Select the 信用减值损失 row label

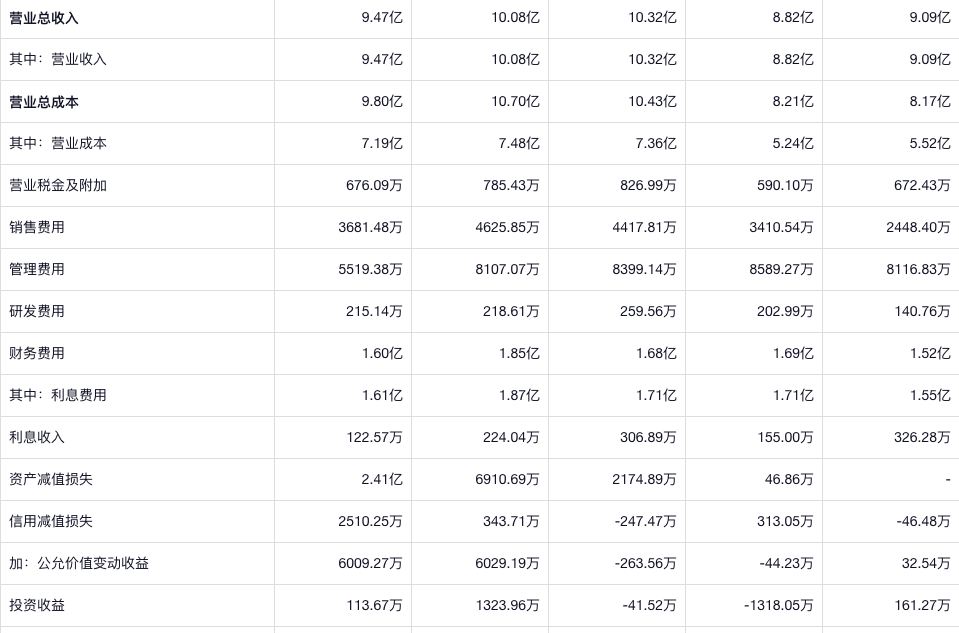(51, 521)
